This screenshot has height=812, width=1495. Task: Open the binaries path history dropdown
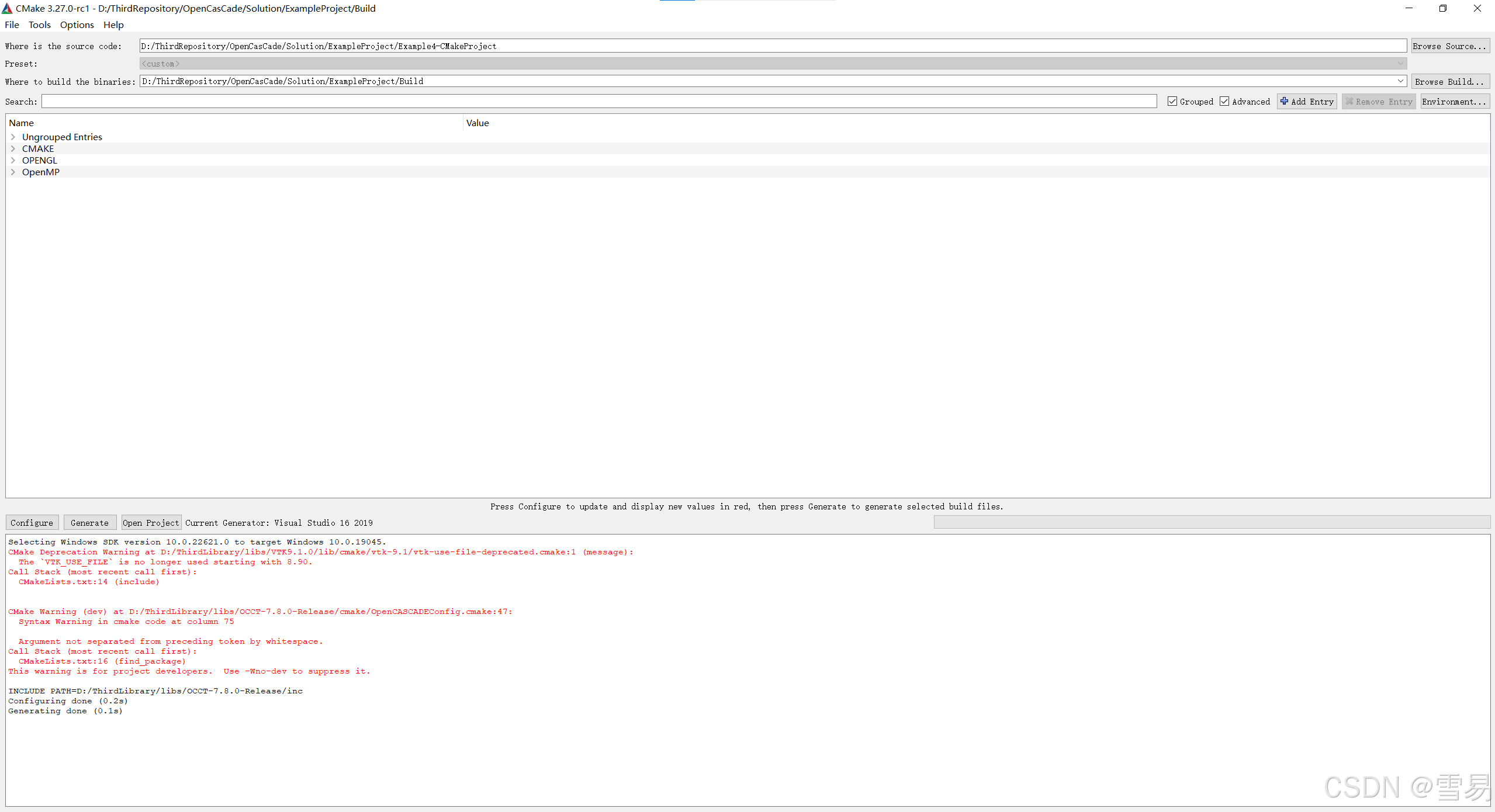(x=1400, y=81)
